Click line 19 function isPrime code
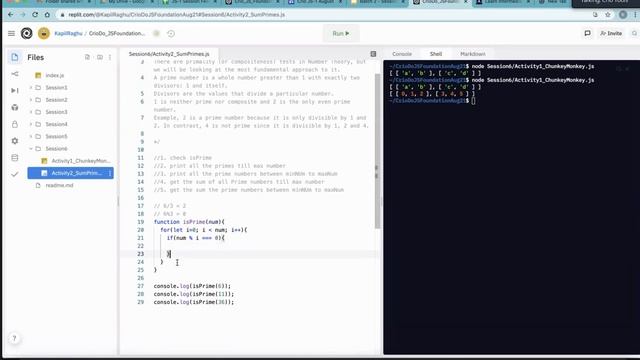 point(189,222)
